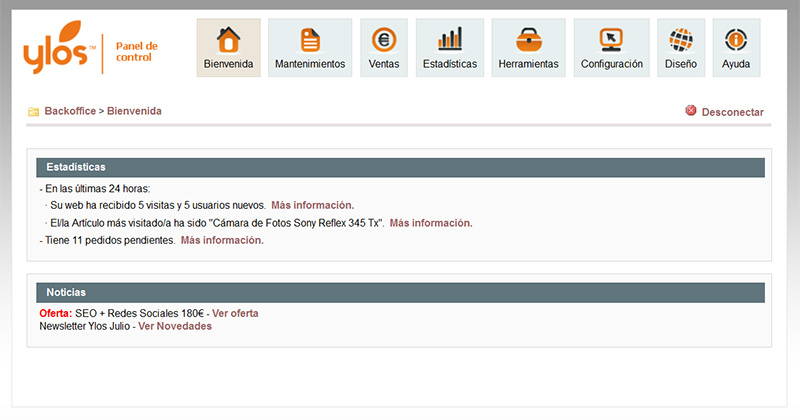Open the Ver Novedades newsletter link
This screenshot has width=800, height=420.
[x=175, y=326]
